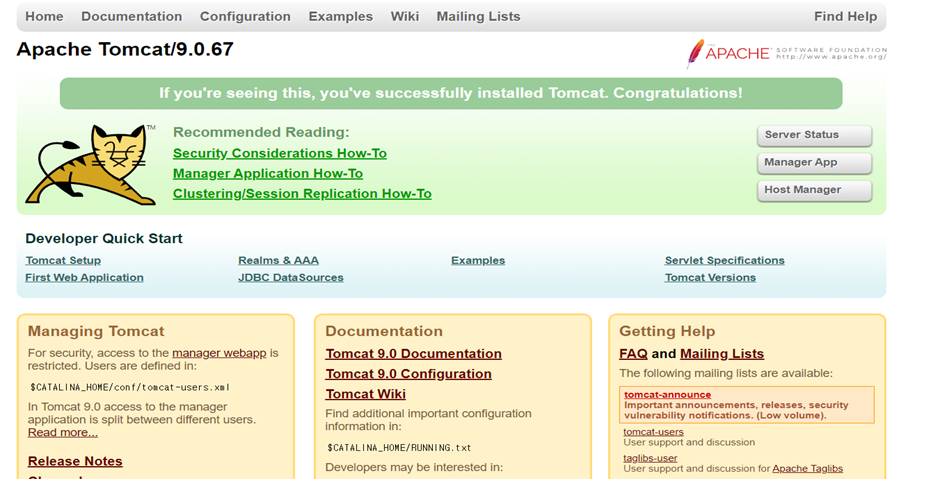Click the $CATALINA_HOME/conf/tomcat-users.xml path text
Viewport: 940px width, 479px height.
[129, 387]
